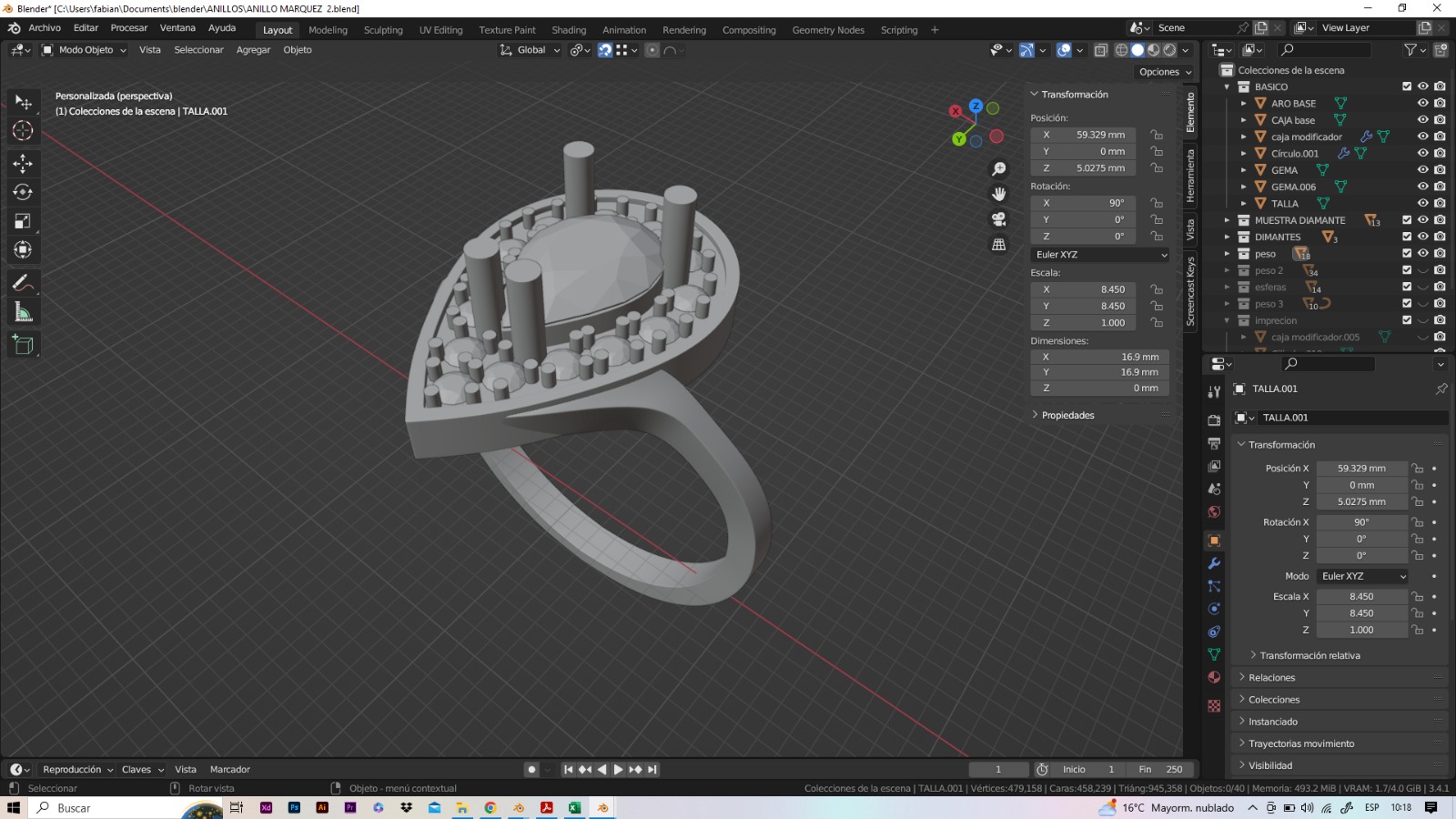Select the 3D Cursor tool

(23, 131)
